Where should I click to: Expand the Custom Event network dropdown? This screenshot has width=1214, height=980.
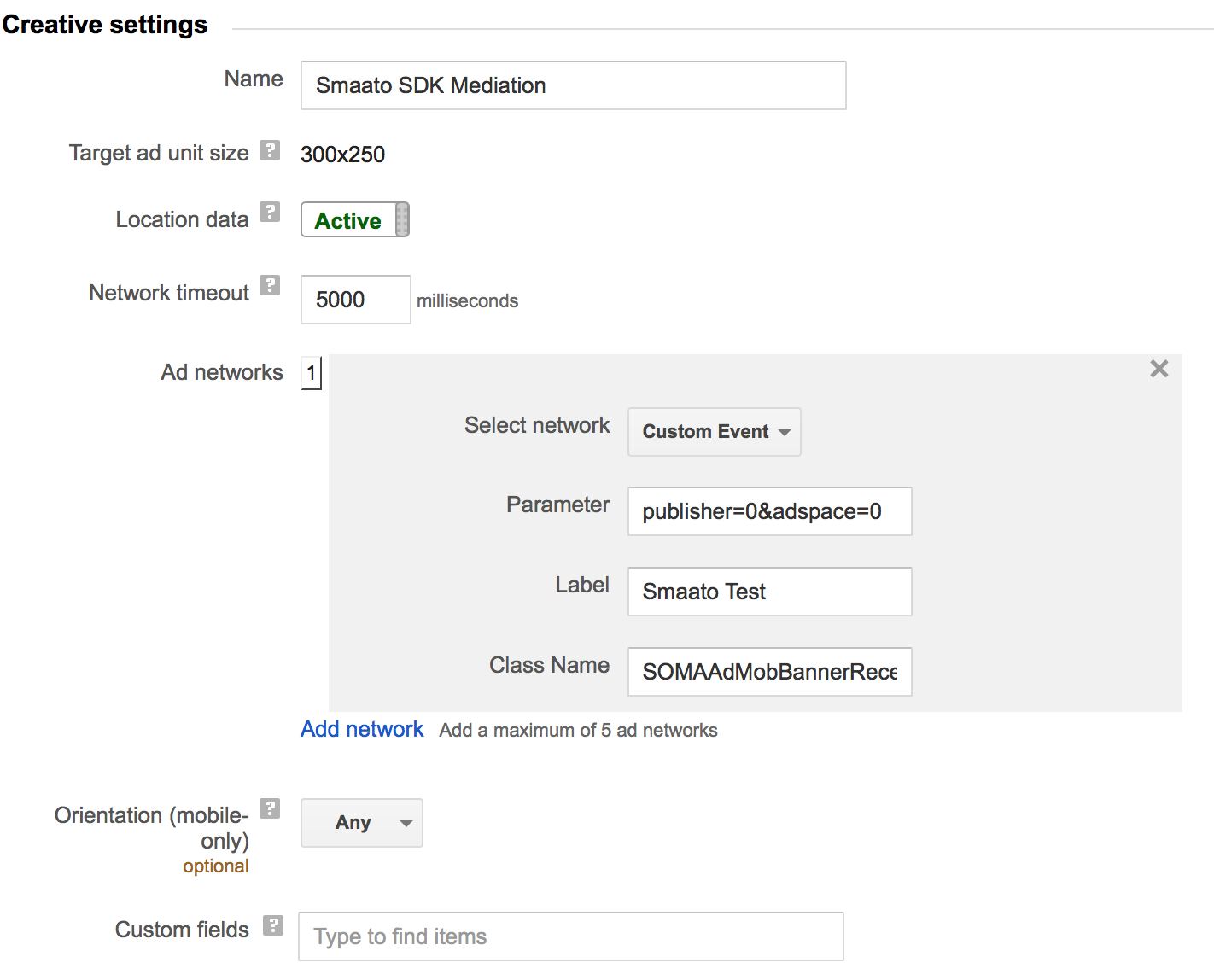click(714, 432)
